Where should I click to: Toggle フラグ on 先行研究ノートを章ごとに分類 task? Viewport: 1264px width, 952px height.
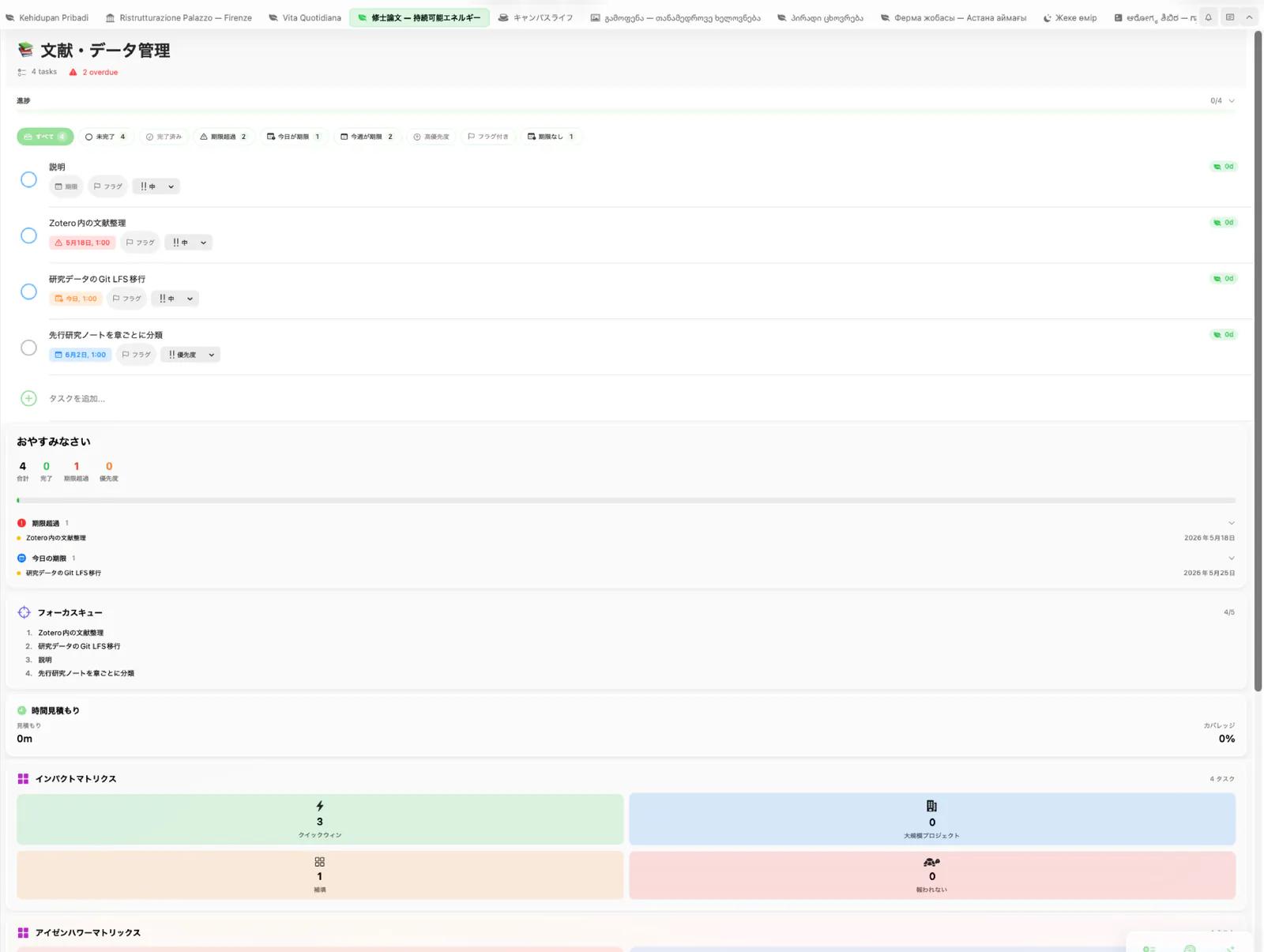click(x=137, y=355)
